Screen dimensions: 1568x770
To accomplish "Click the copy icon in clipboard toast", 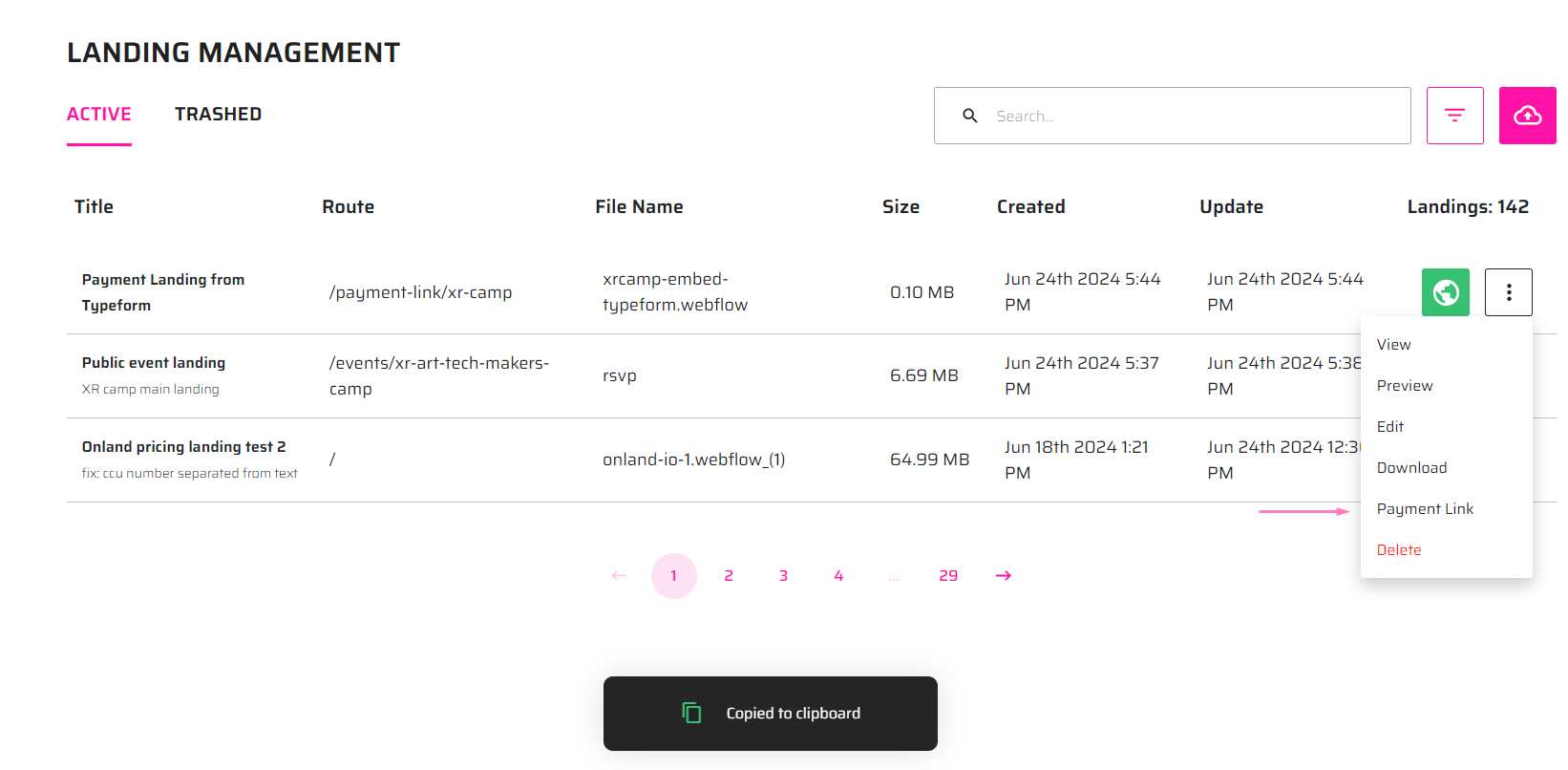I will pos(692,713).
